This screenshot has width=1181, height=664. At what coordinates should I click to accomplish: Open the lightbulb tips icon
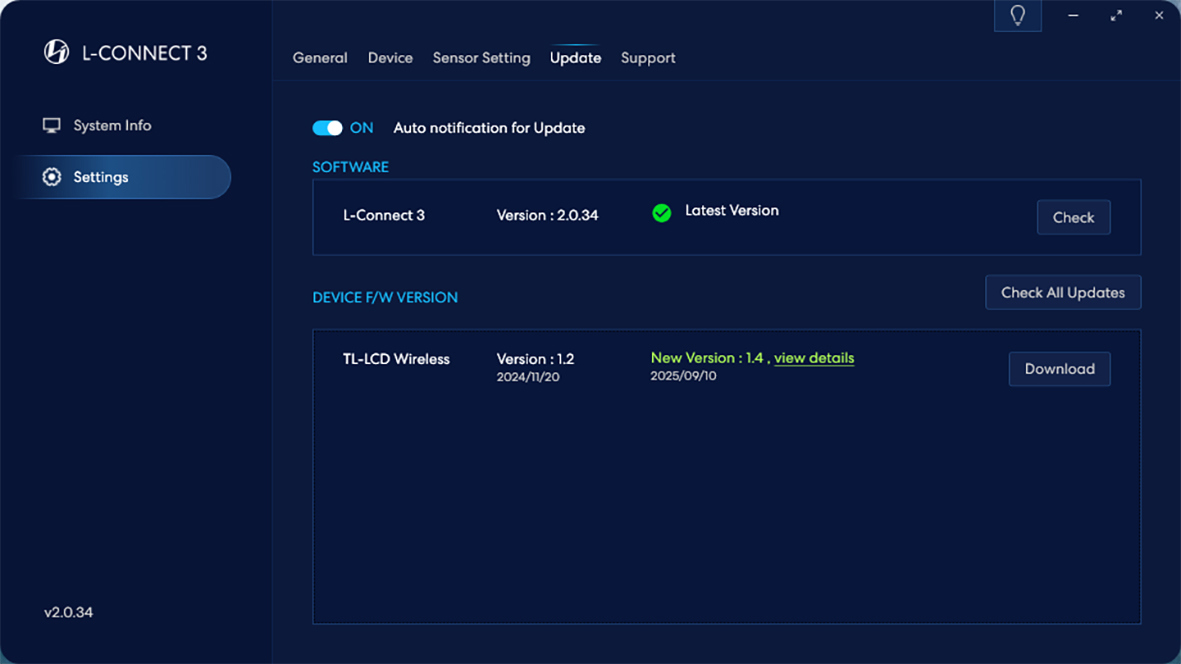click(x=1018, y=15)
